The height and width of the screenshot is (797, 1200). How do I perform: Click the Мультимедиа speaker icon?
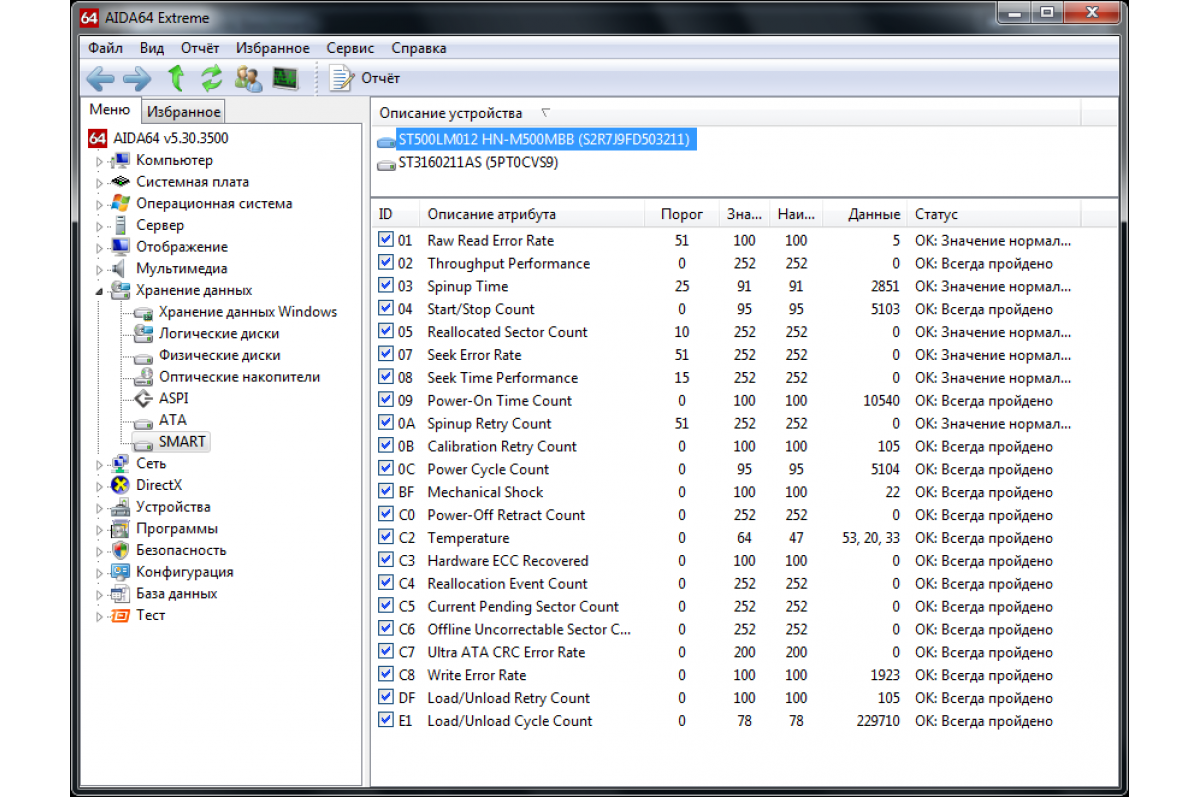click(121, 268)
